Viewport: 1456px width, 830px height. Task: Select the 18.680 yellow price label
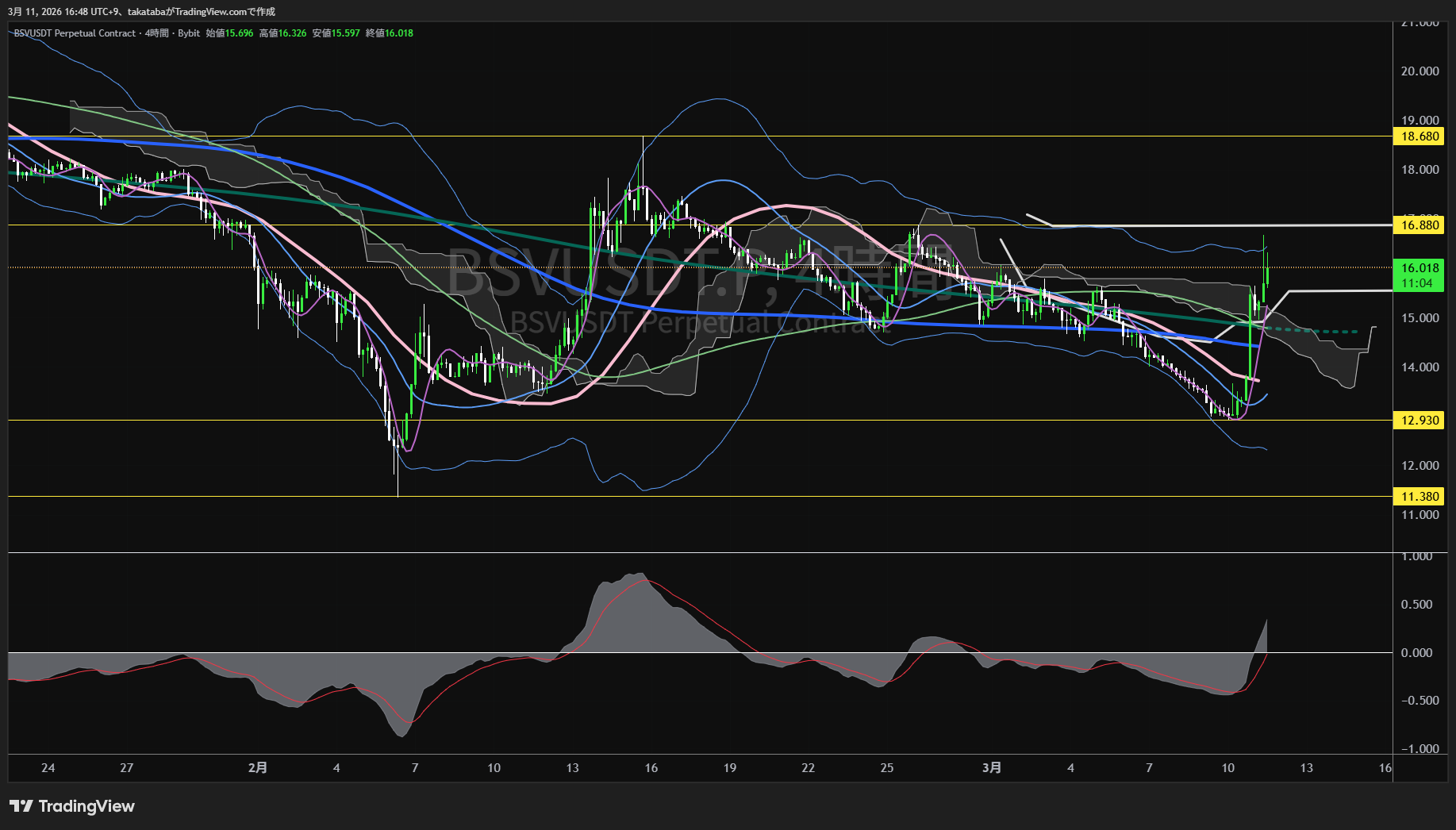click(x=1420, y=136)
